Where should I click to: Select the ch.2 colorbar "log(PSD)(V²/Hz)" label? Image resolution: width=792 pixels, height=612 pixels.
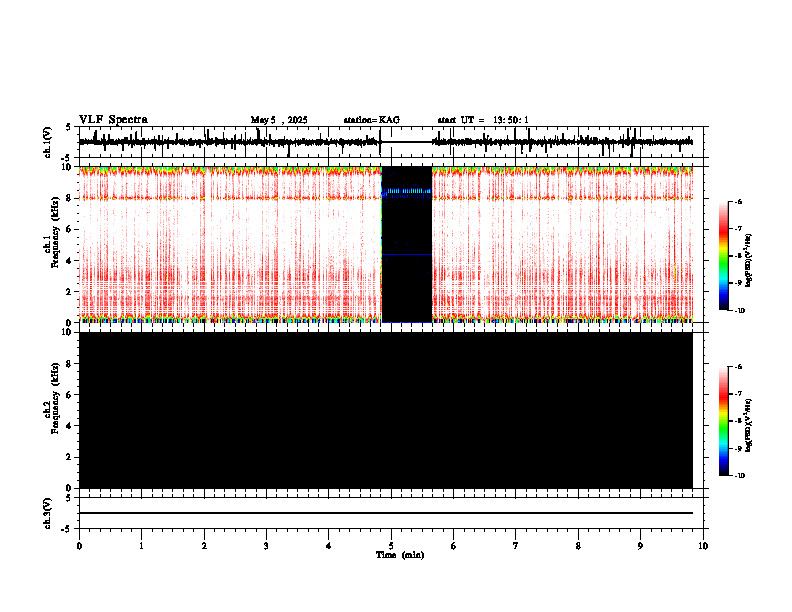(x=748, y=426)
